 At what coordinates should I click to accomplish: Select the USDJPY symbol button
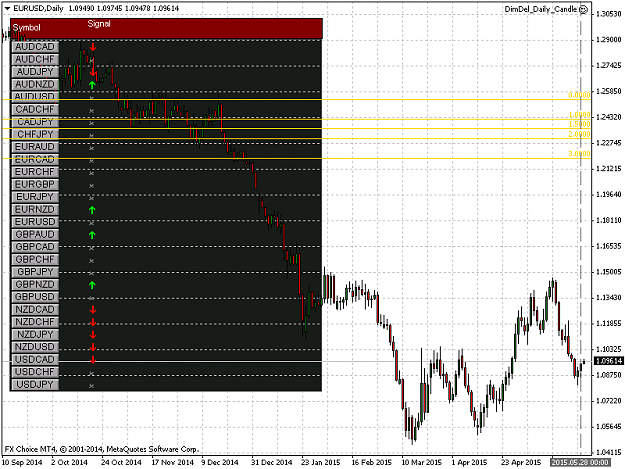[x=35, y=384]
